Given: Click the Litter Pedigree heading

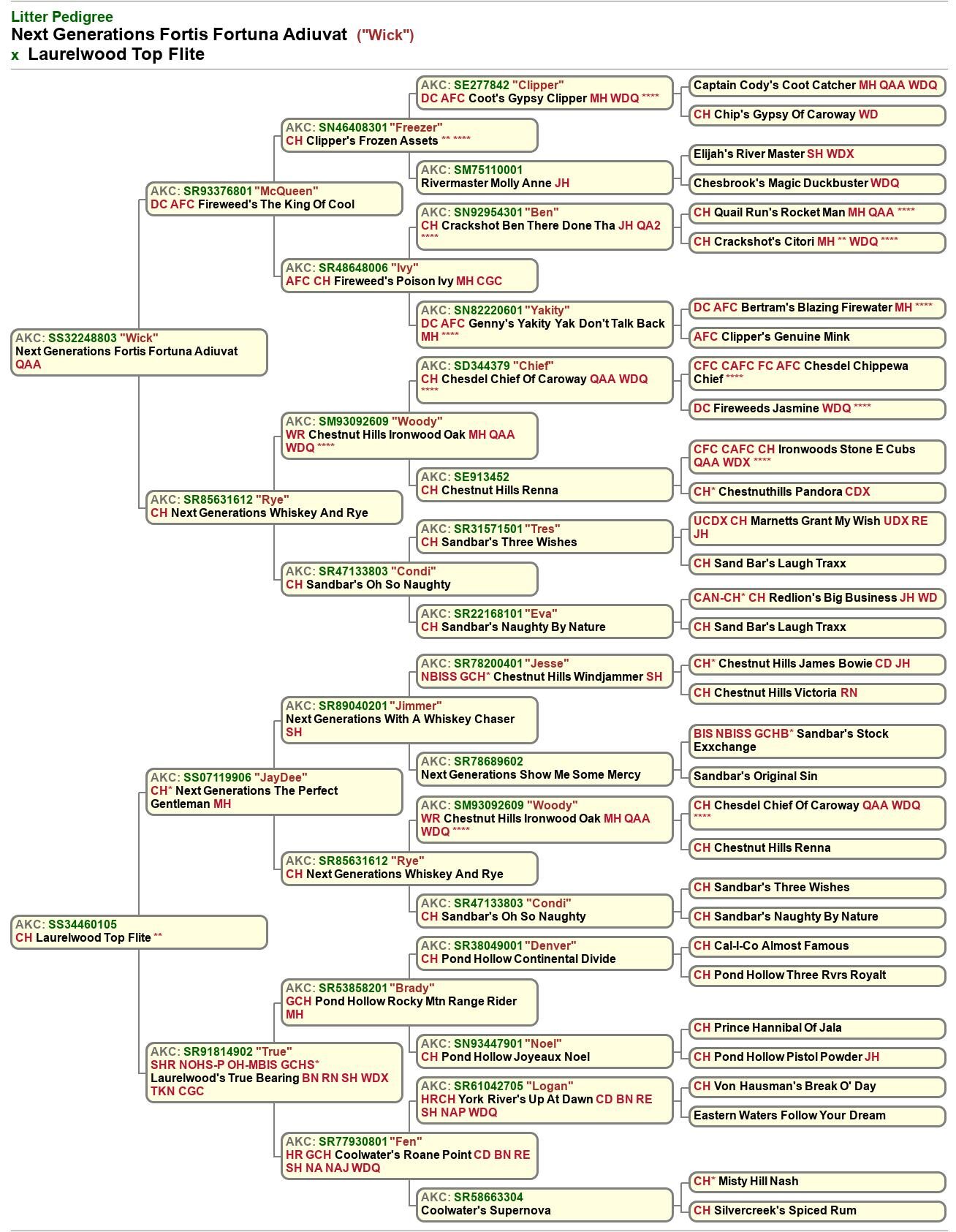Looking at the screenshot, I should point(62,17).
